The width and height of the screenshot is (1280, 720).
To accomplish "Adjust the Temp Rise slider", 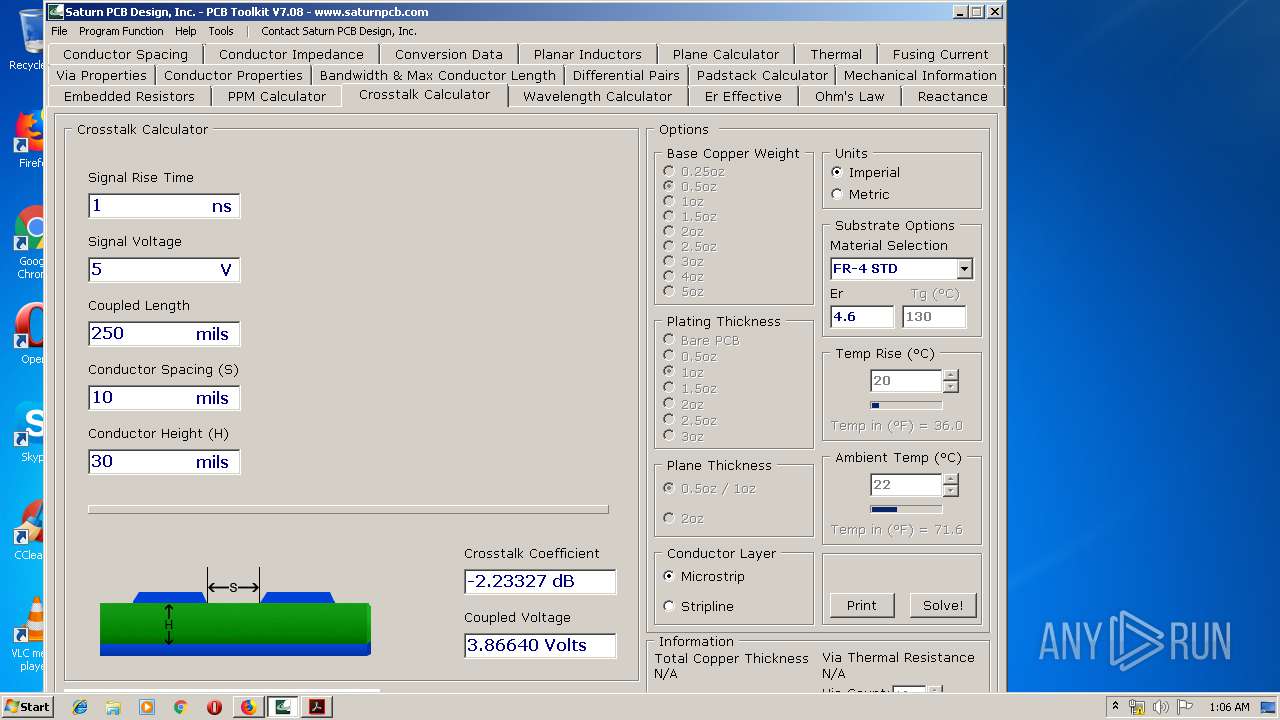I will 906,405.
